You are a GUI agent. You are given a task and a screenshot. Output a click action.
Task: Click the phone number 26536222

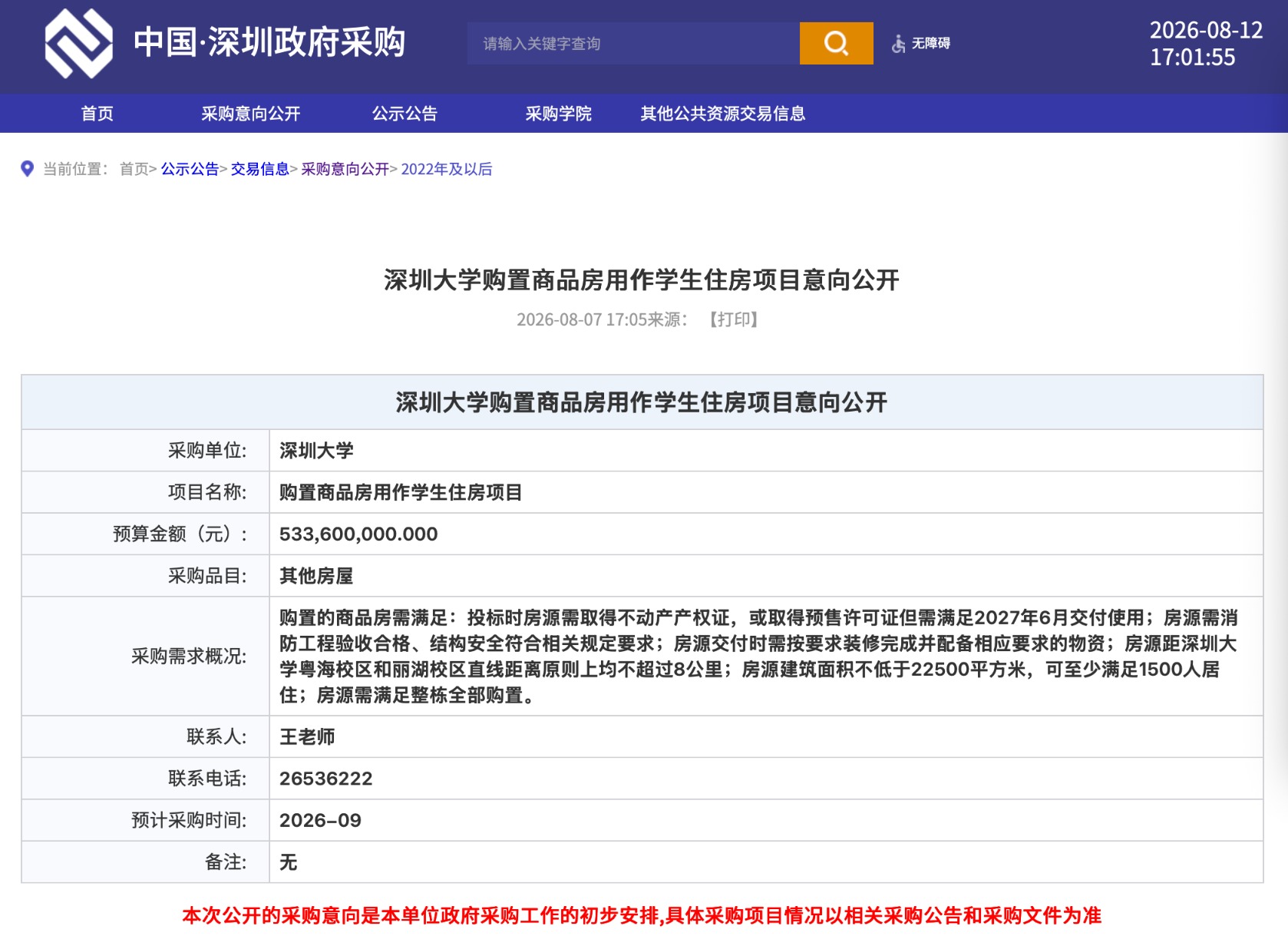tap(326, 779)
